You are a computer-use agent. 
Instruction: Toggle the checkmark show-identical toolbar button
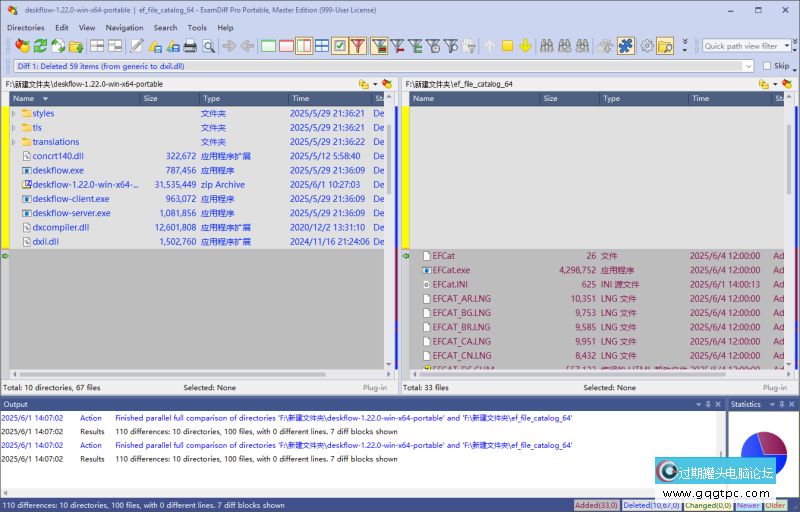click(x=339, y=46)
